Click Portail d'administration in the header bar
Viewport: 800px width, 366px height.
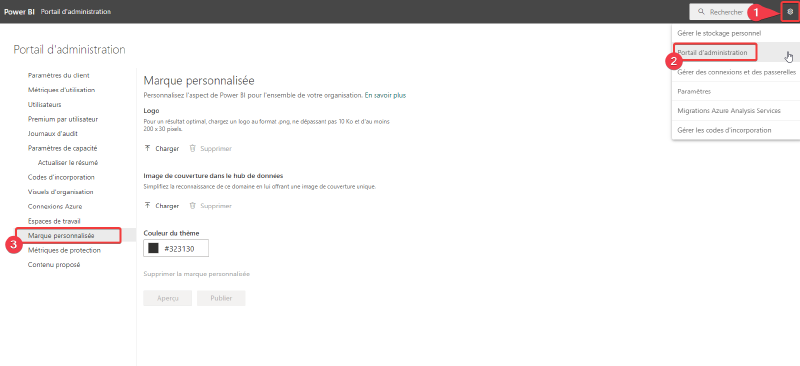(76, 12)
